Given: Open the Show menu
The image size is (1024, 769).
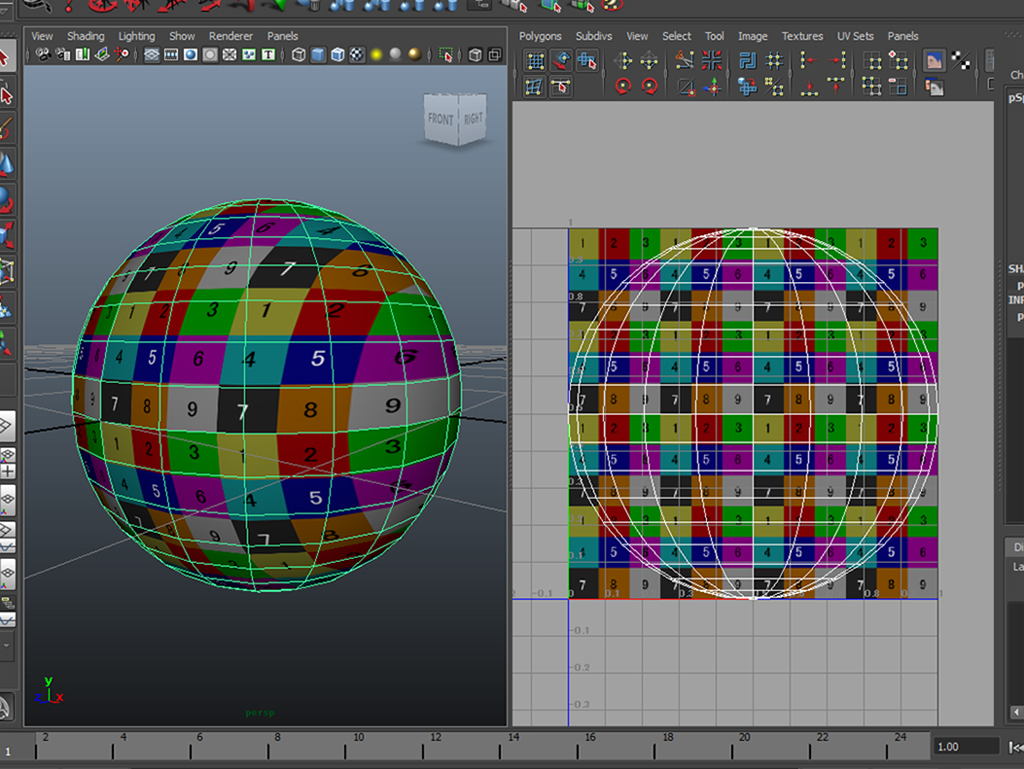Looking at the screenshot, I should [182, 36].
